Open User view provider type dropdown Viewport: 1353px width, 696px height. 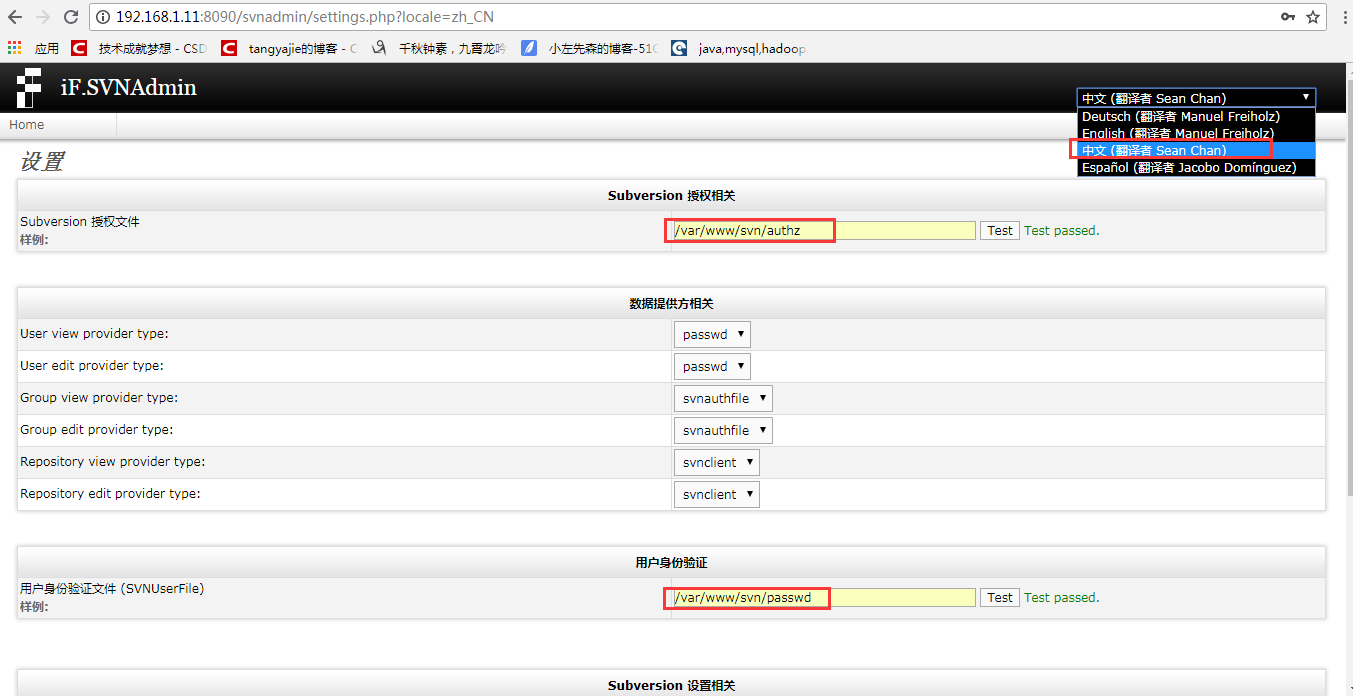point(712,334)
